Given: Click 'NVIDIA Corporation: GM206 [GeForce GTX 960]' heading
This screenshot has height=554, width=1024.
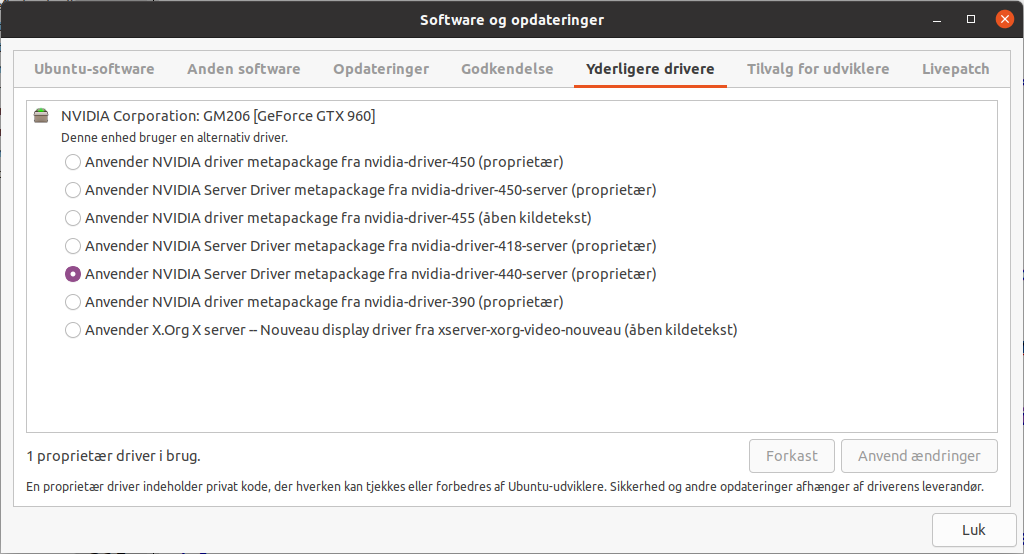Looking at the screenshot, I should tap(218, 116).
